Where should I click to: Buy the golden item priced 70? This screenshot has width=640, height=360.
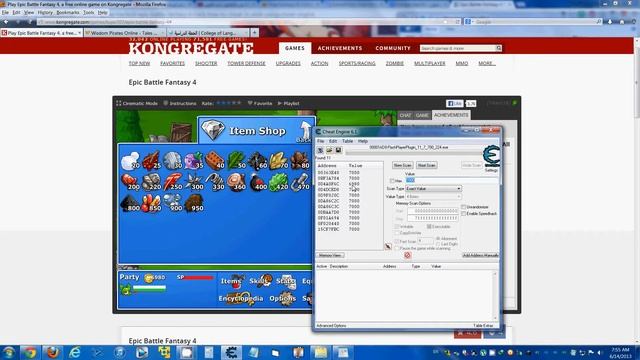pos(279,161)
